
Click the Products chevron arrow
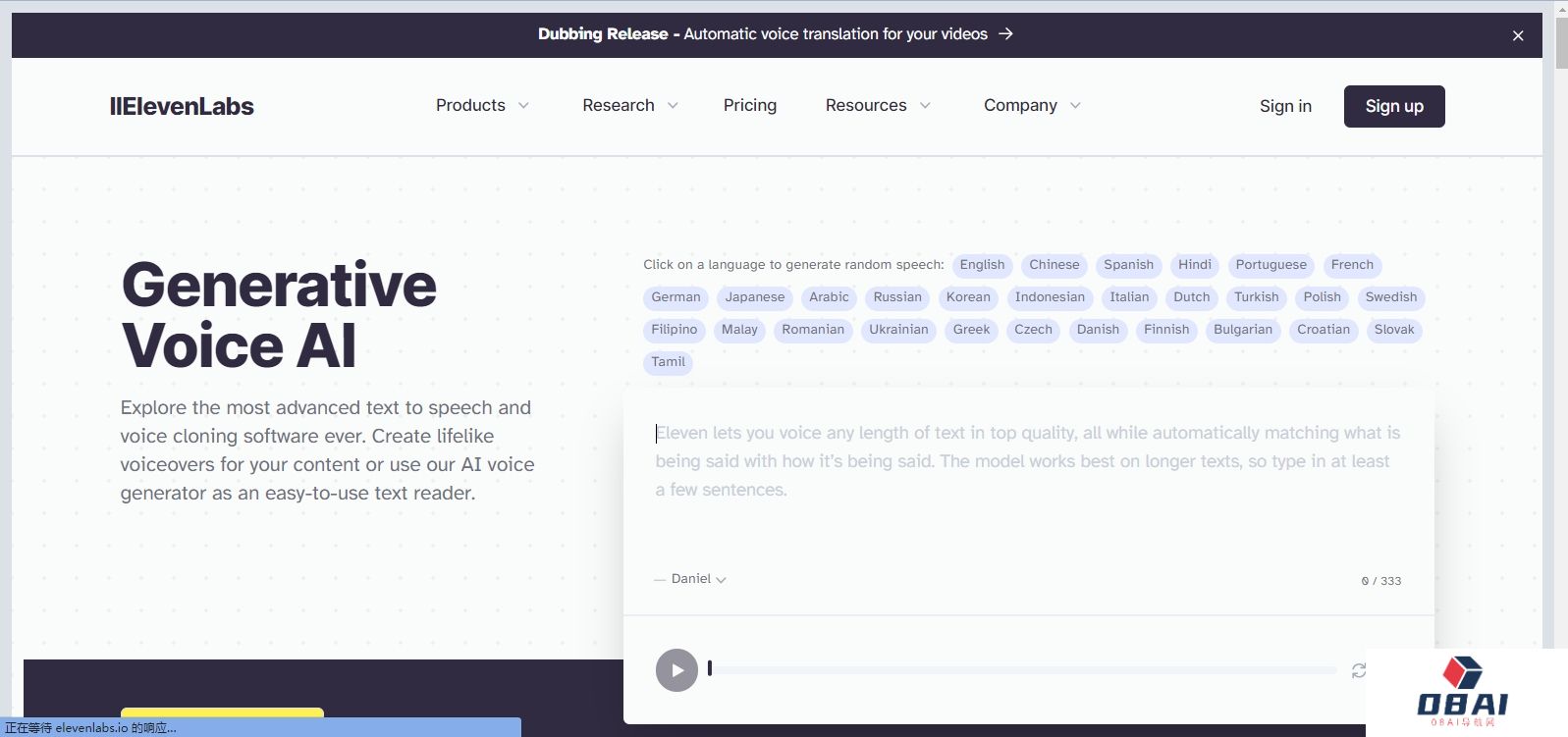click(x=523, y=106)
